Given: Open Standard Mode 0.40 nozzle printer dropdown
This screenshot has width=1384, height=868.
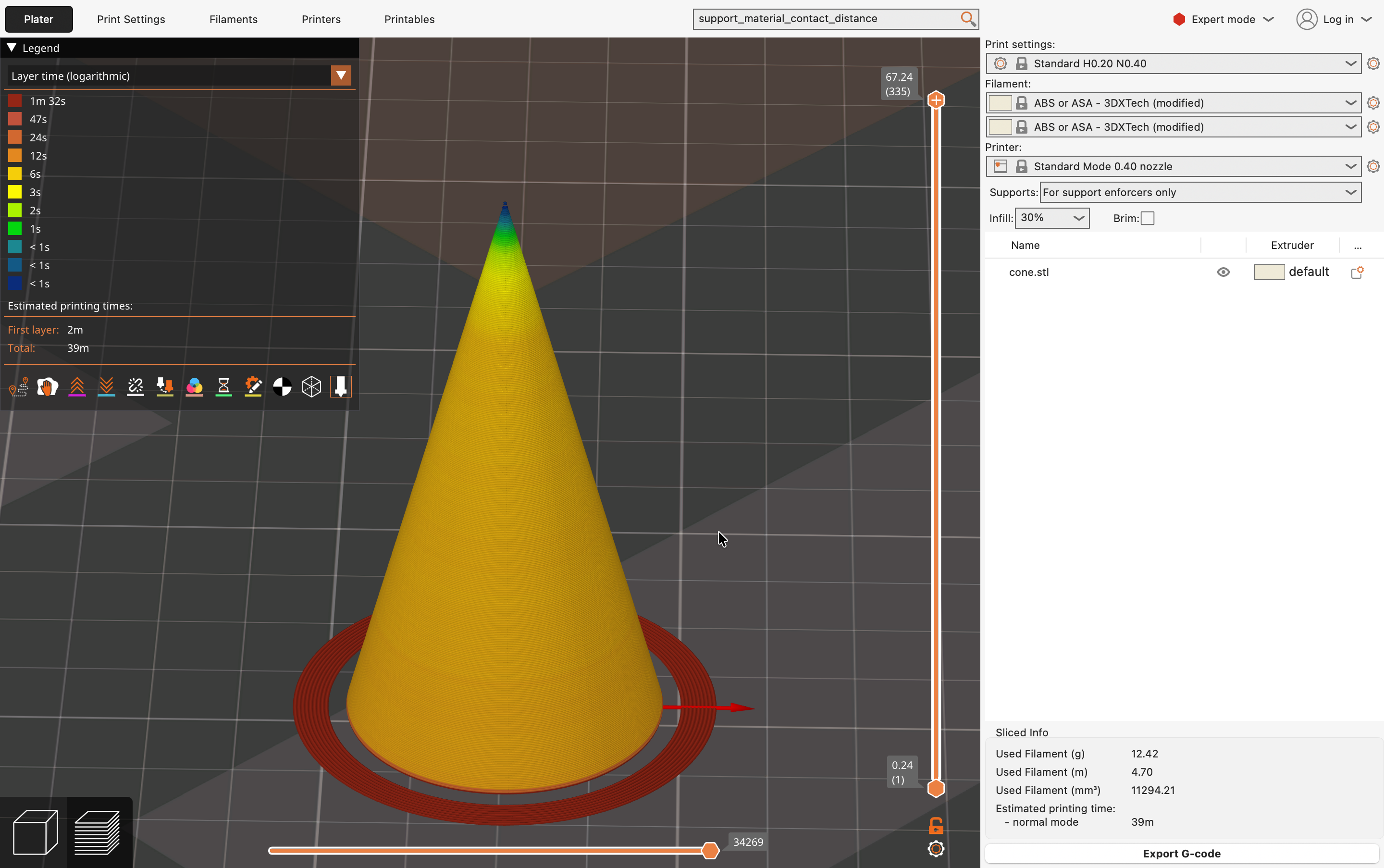Looking at the screenshot, I should click(1174, 166).
